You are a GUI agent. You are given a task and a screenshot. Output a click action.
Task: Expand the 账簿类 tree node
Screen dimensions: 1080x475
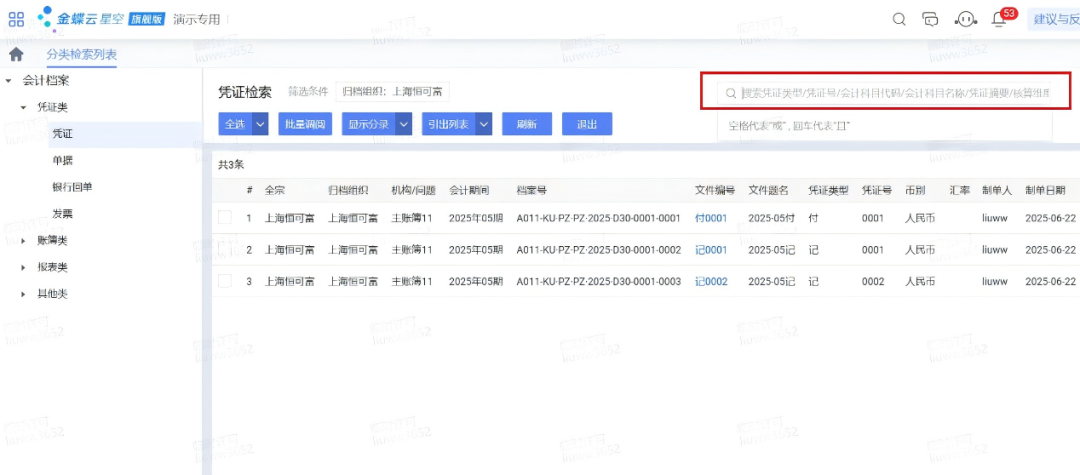[x=24, y=241]
